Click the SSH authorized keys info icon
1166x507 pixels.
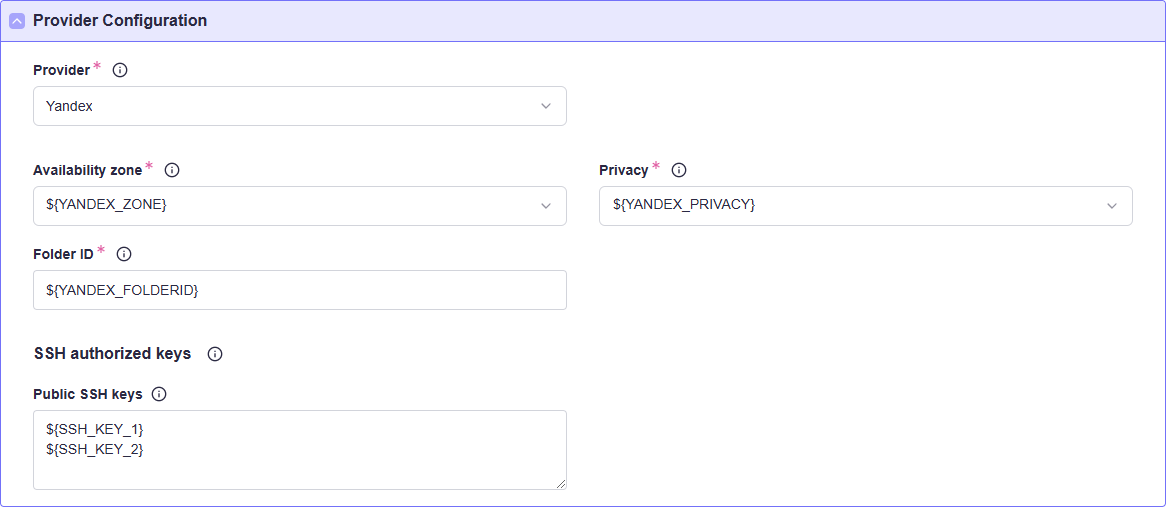click(x=215, y=354)
